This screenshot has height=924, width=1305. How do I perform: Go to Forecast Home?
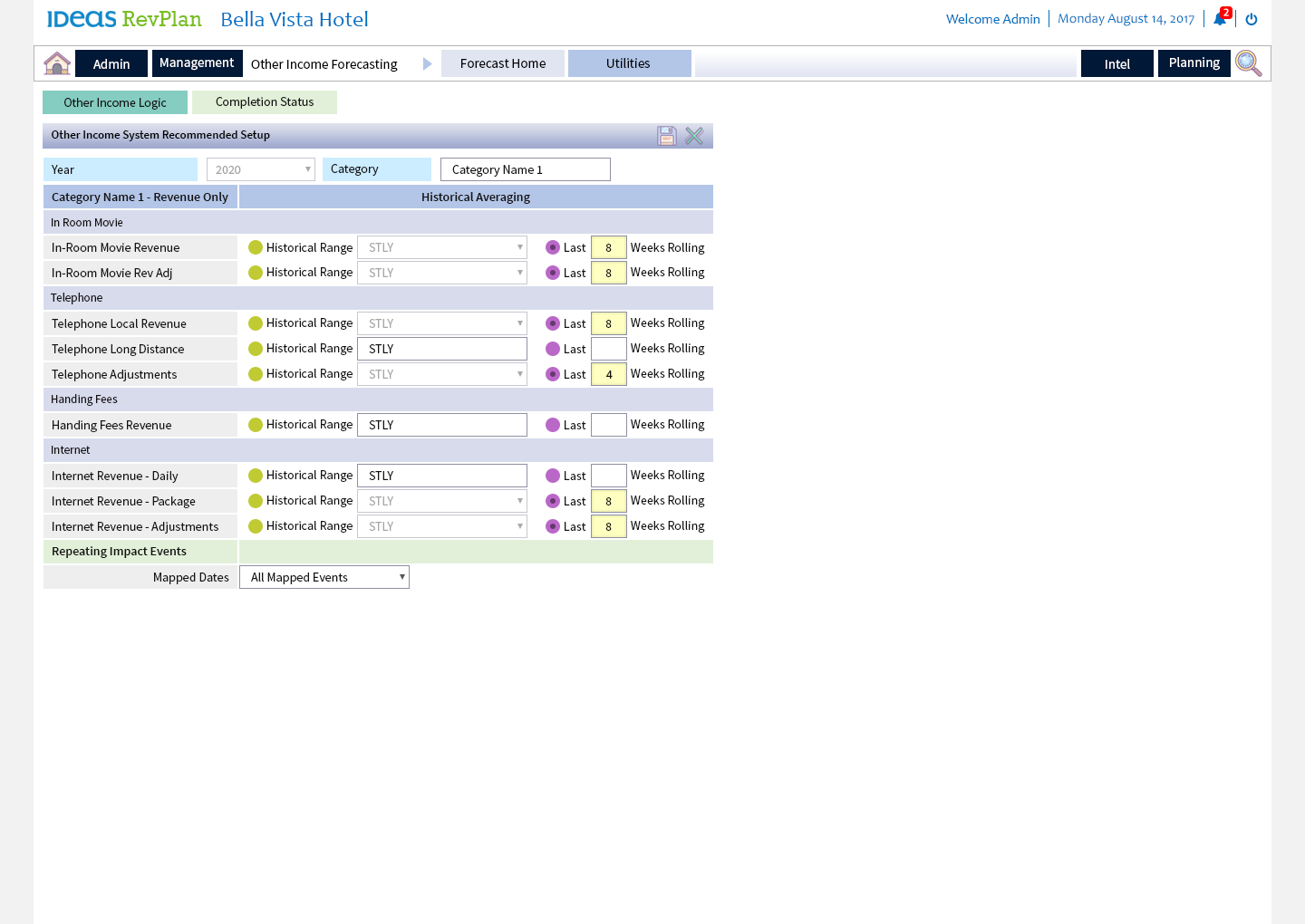pyautogui.click(x=503, y=63)
